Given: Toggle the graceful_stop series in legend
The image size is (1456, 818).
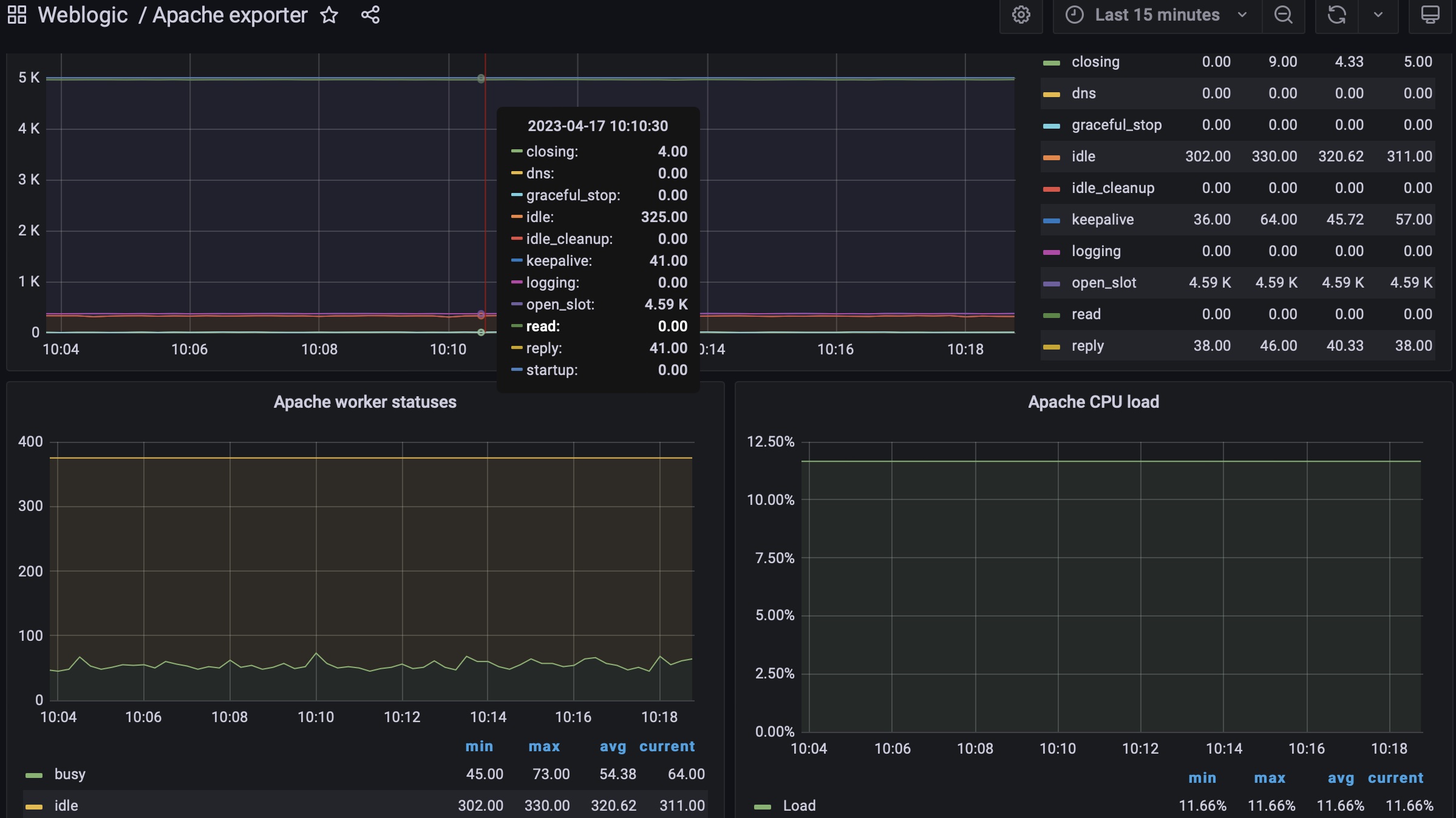Looking at the screenshot, I should click(1117, 125).
